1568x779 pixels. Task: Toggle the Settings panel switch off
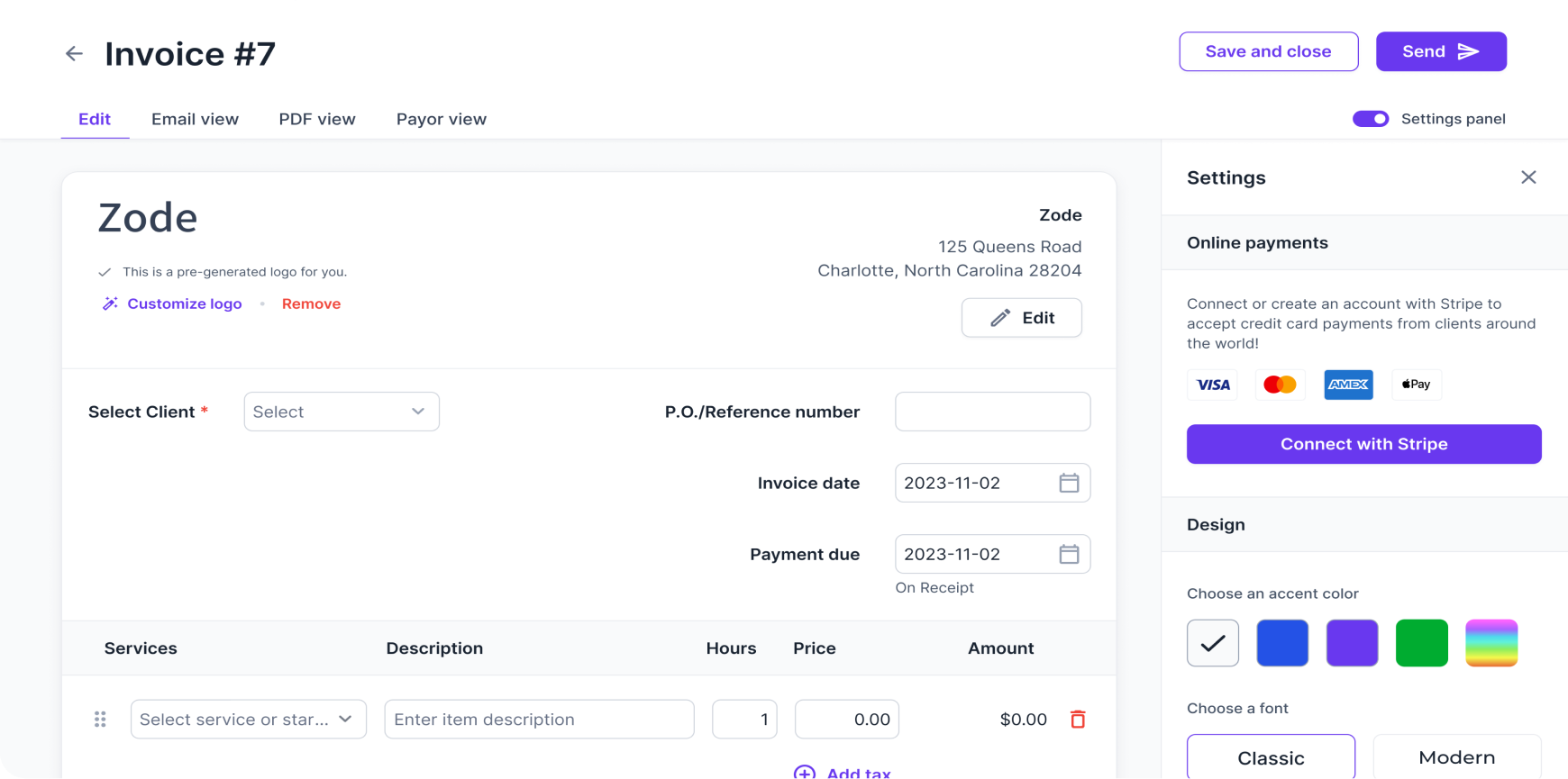click(1370, 119)
